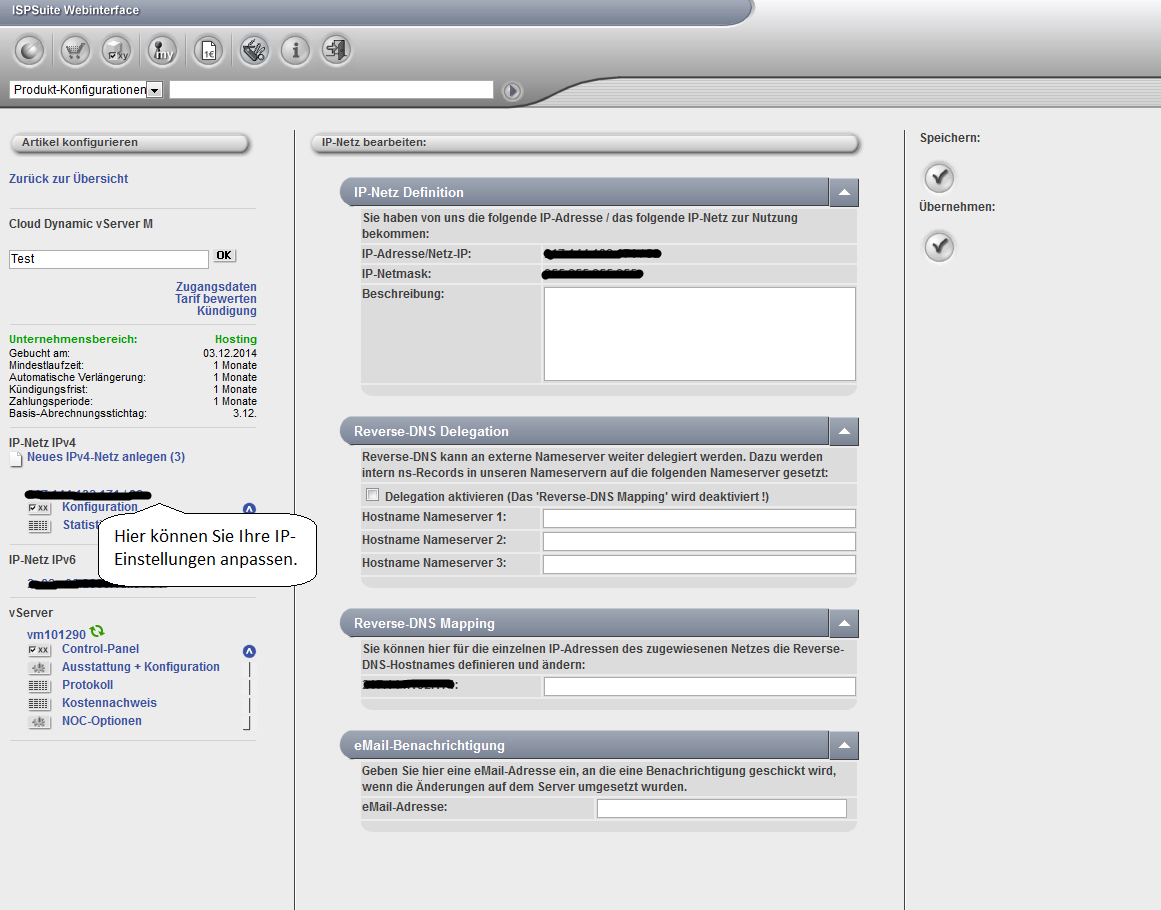Screen dimensions: 1161x910
Task: Collapse the eMail-Benachrichtigung section
Action: pyautogui.click(x=844, y=745)
